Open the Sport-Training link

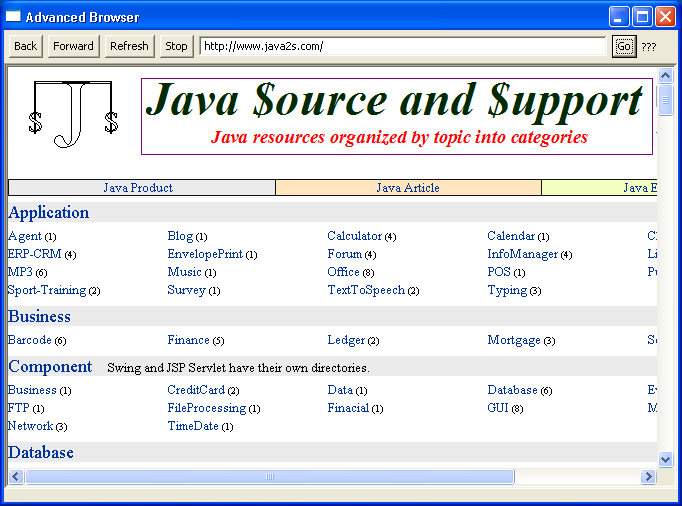47,290
